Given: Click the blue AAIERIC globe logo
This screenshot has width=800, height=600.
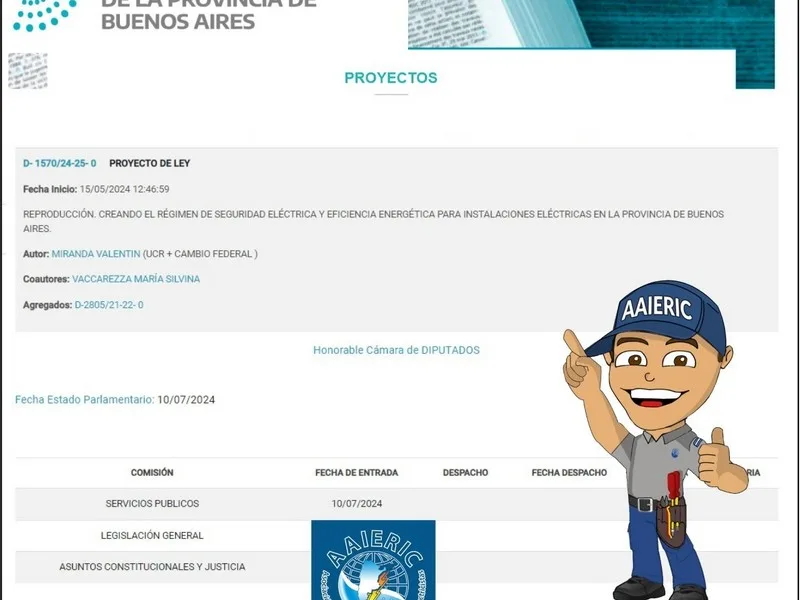Looking at the screenshot, I should (373, 560).
